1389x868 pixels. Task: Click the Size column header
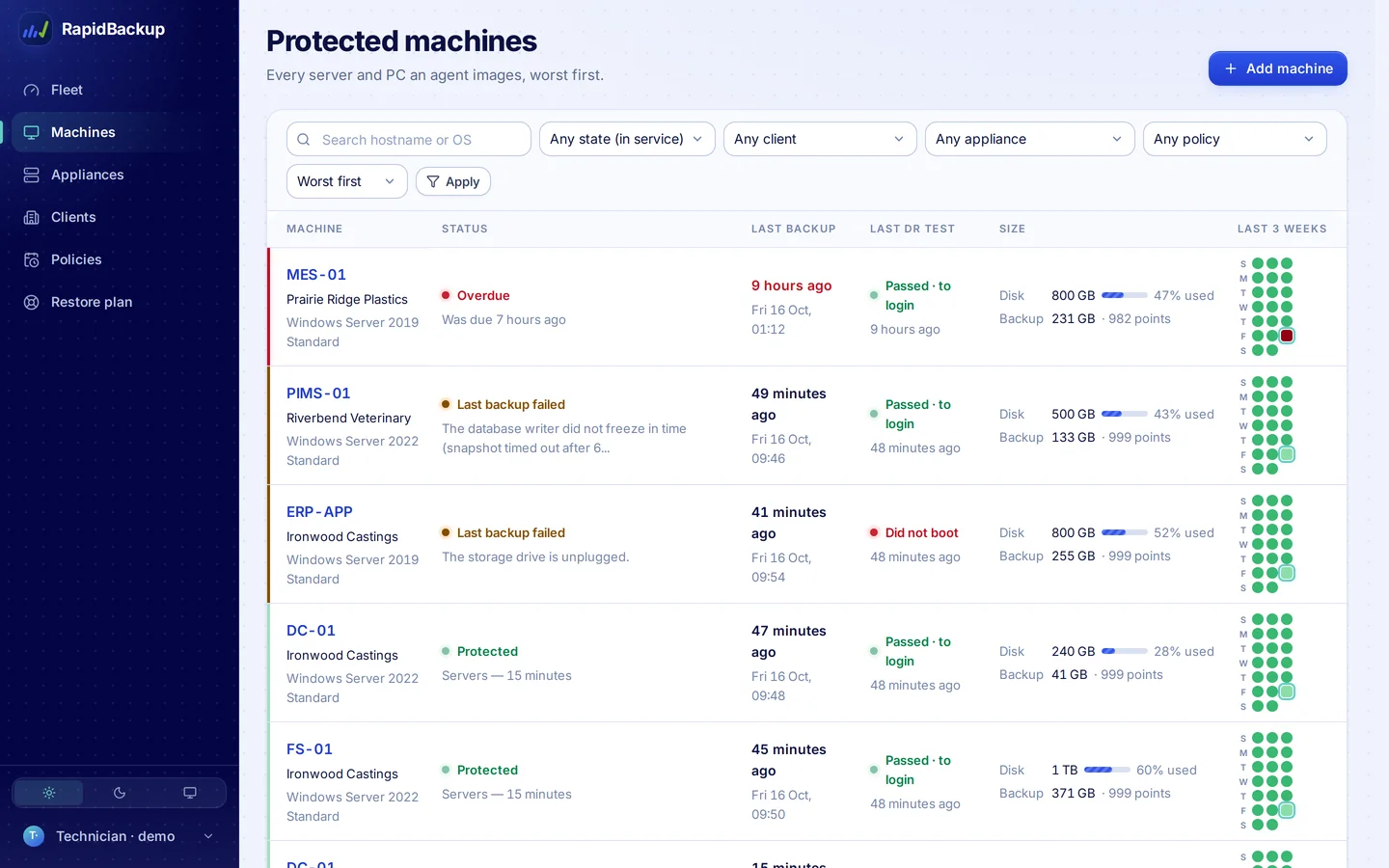(x=1013, y=229)
